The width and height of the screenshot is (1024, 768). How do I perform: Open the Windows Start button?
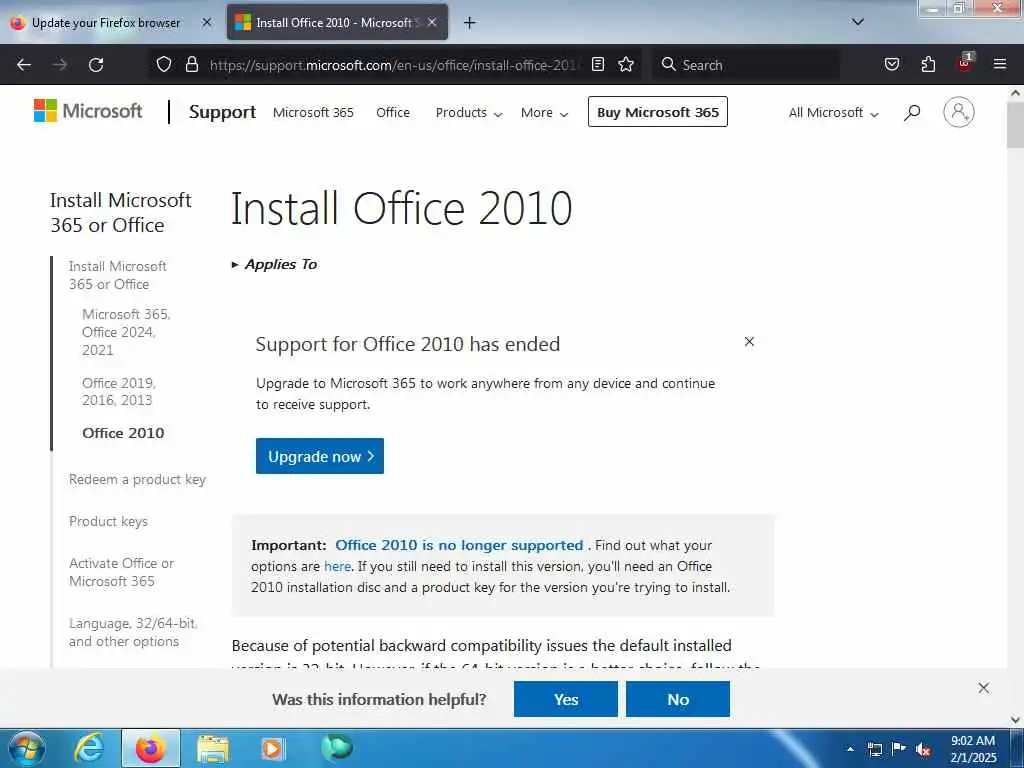(x=26, y=749)
